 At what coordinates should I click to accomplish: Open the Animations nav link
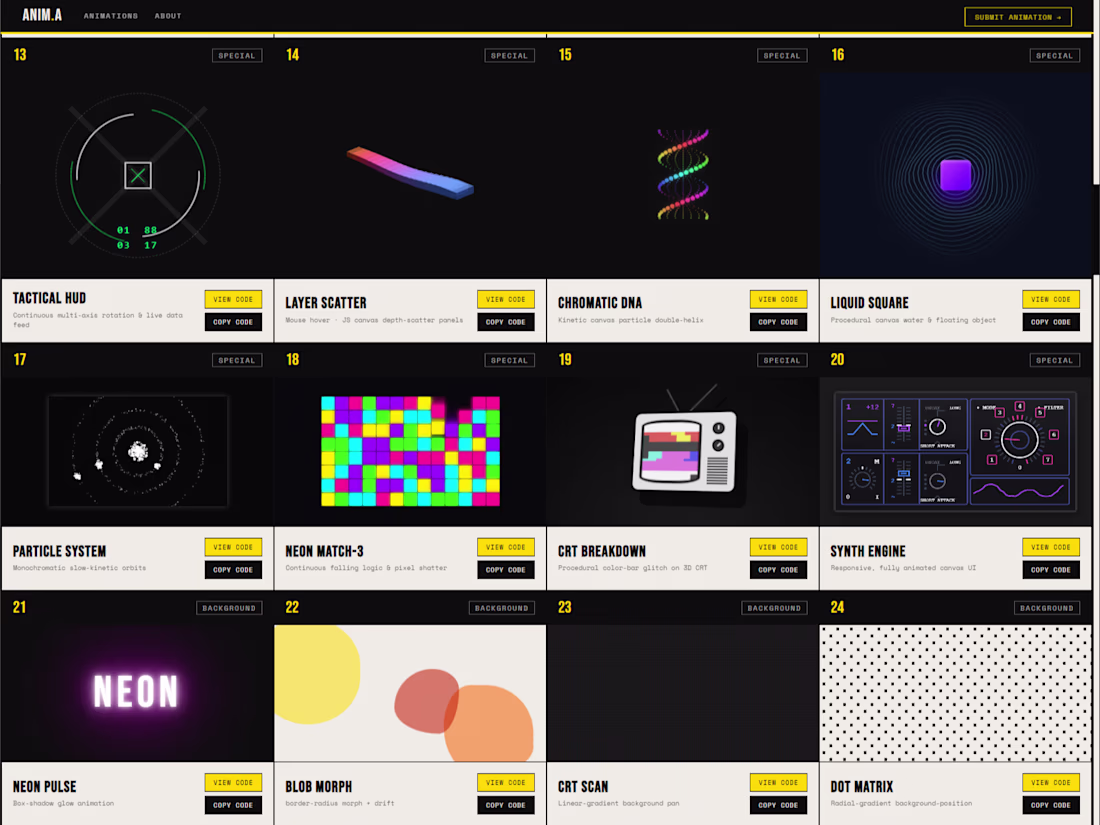point(111,15)
